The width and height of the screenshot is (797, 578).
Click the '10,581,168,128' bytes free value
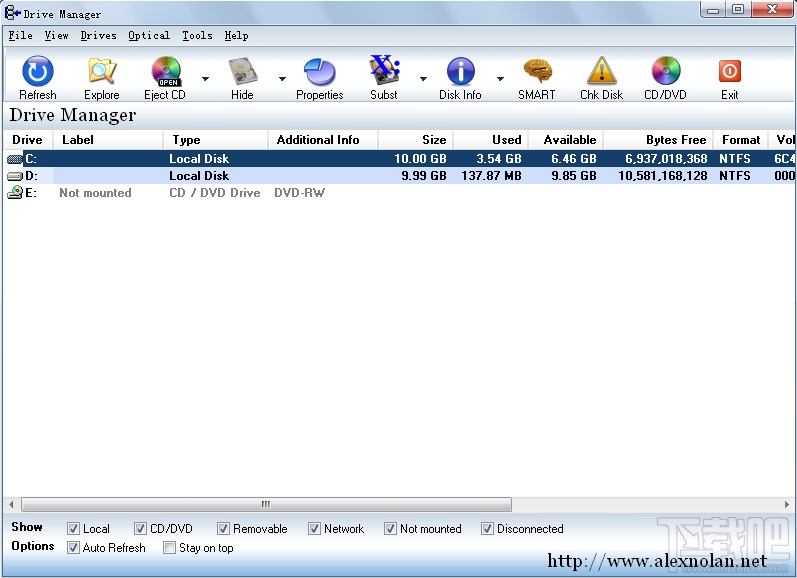[663, 176]
